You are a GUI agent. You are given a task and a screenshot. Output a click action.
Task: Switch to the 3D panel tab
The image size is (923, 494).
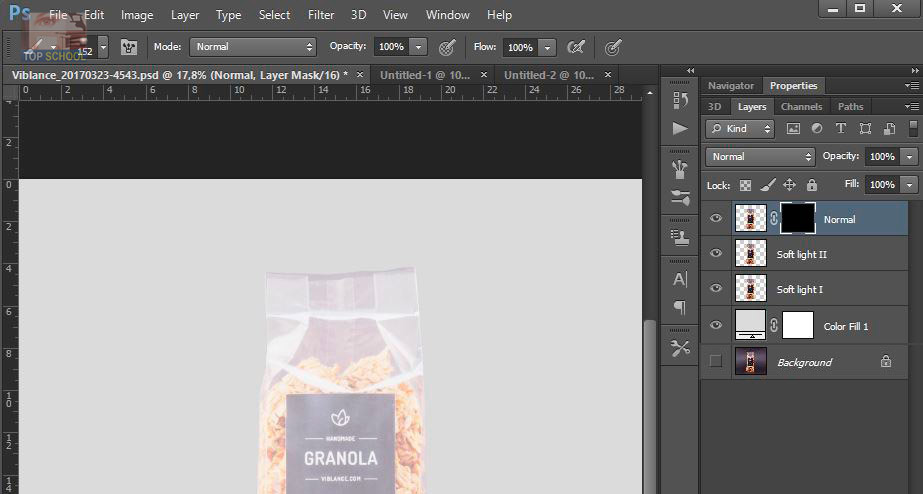coord(714,107)
